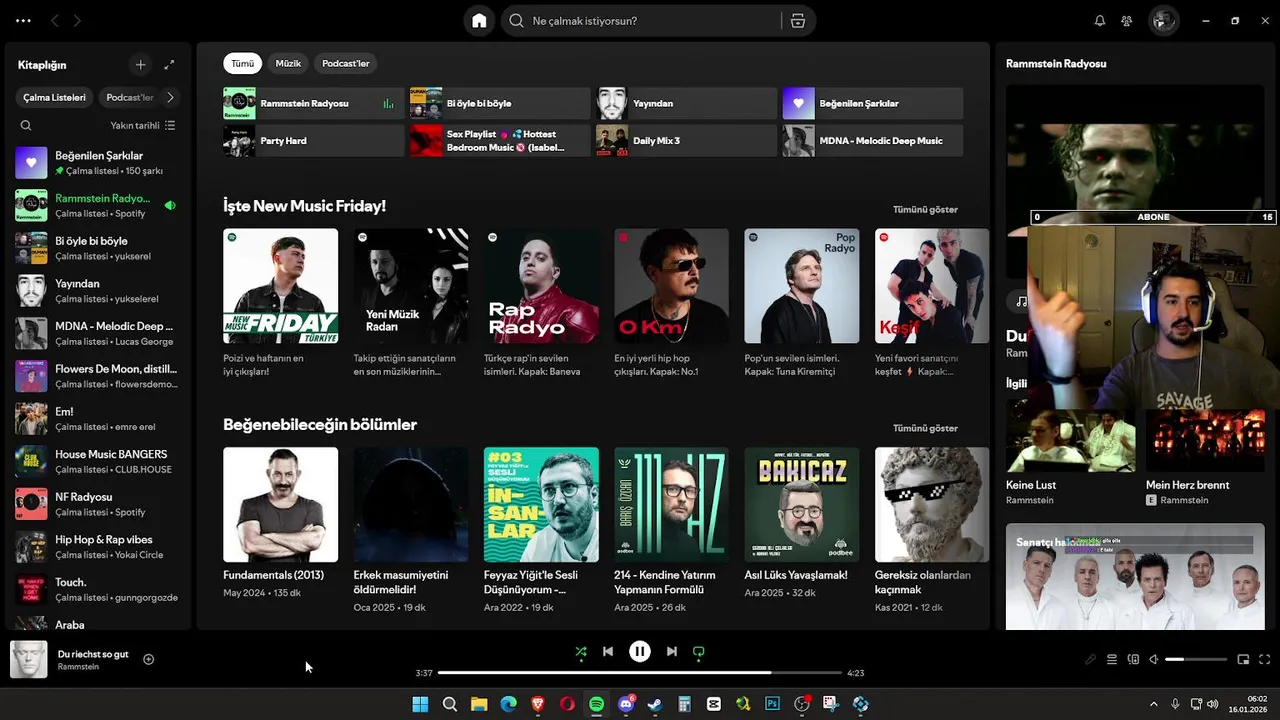Viewport: 1280px width, 720px height.
Task: Show lyrics with the microphone icon
Action: pyautogui.click(x=1091, y=659)
